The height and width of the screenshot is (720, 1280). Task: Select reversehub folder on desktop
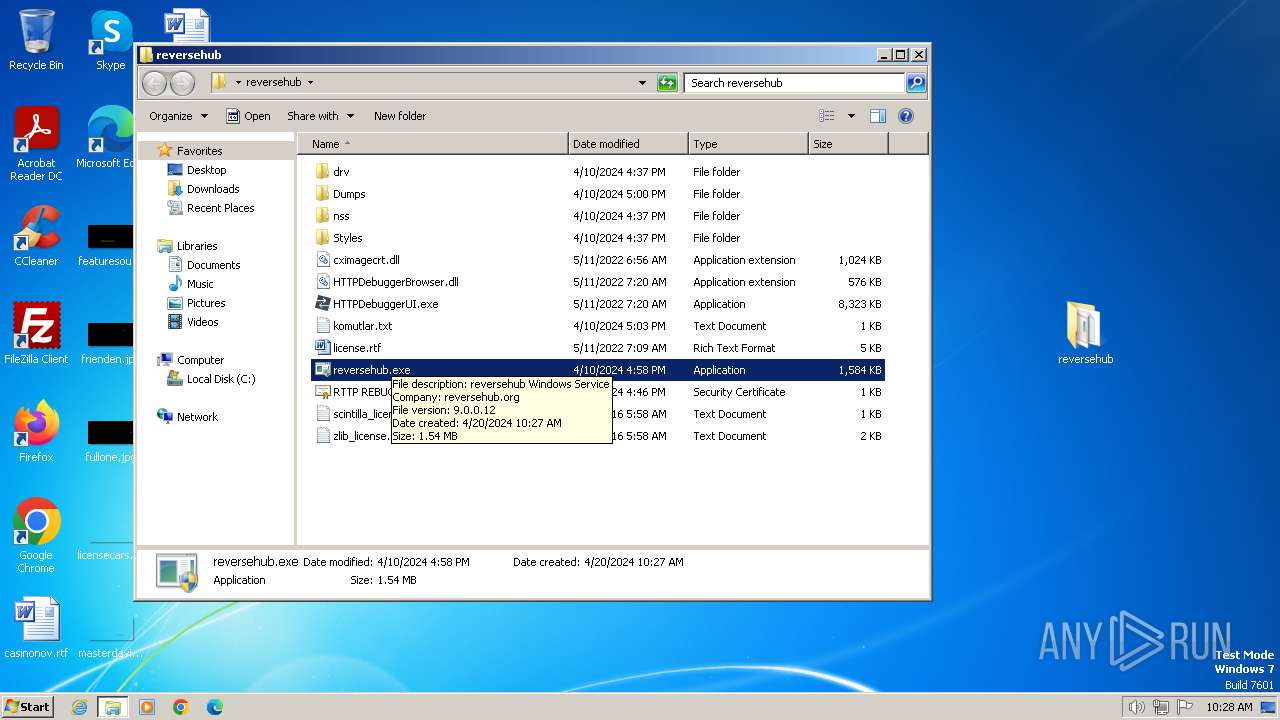[x=1085, y=334]
